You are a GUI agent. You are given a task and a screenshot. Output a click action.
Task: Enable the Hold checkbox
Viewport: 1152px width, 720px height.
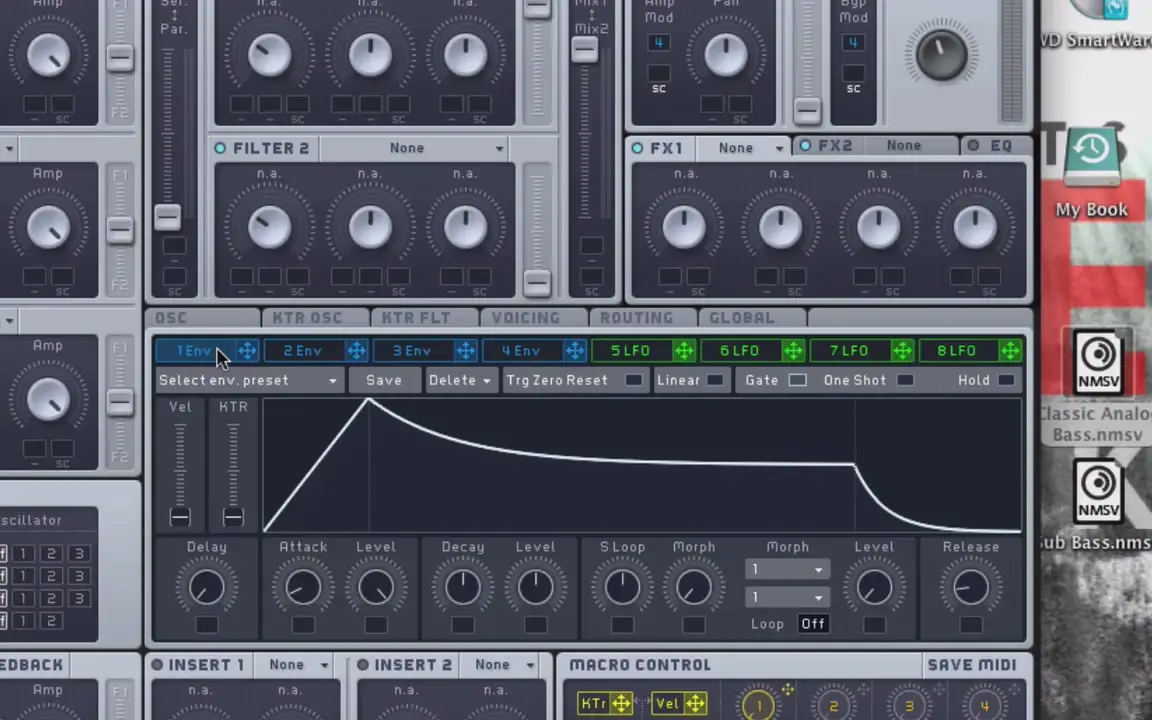point(1006,381)
